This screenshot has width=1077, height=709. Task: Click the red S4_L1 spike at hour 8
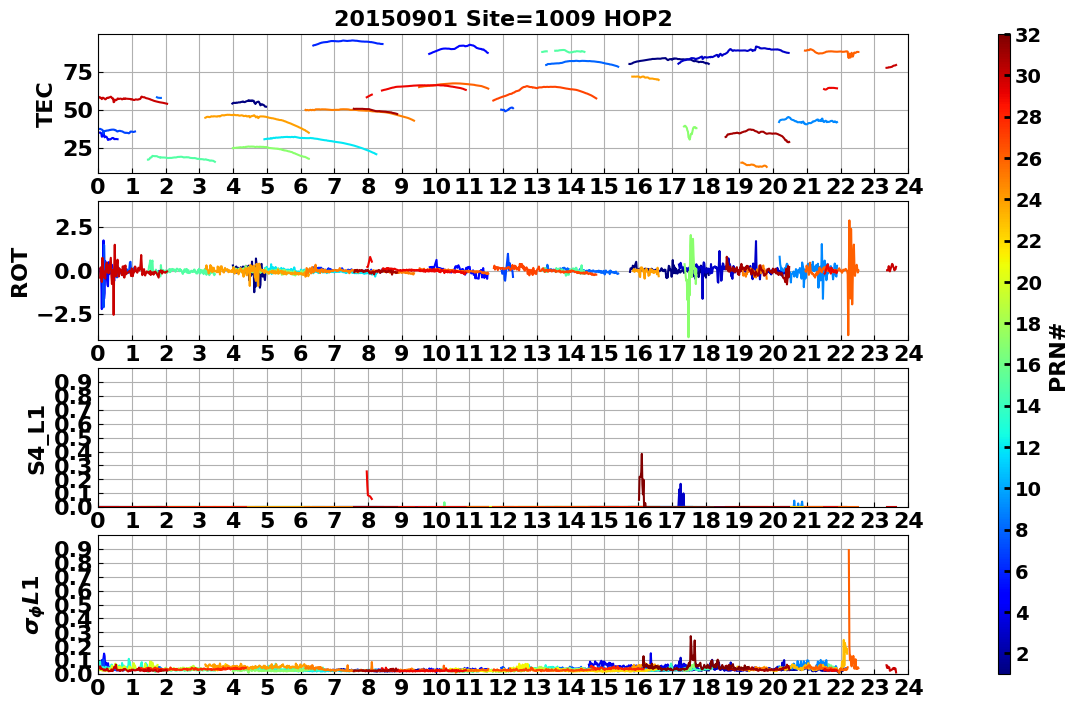point(368,484)
